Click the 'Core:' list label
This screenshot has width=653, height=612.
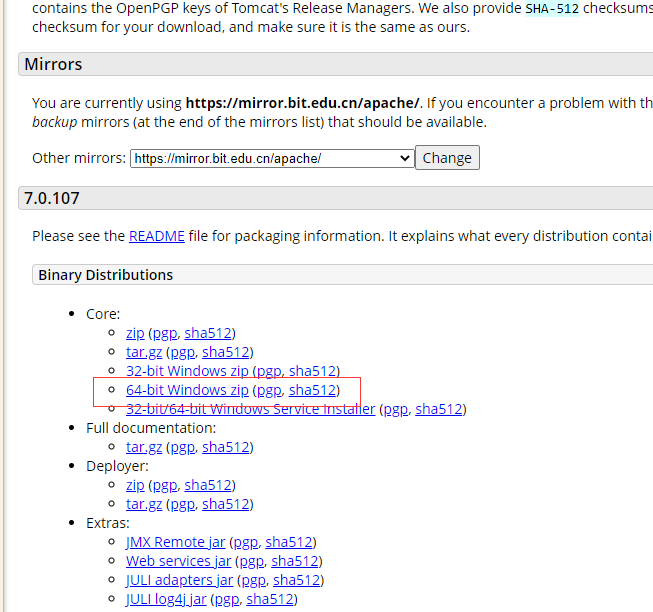[103, 314]
